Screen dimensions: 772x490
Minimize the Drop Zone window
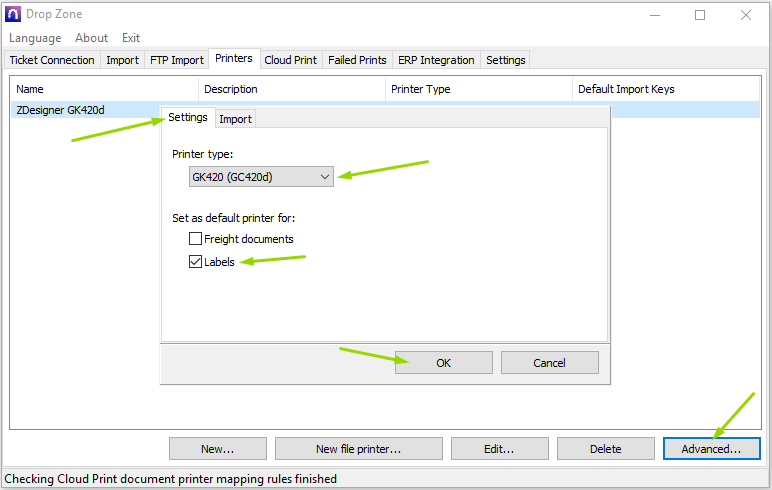pyautogui.click(x=655, y=15)
